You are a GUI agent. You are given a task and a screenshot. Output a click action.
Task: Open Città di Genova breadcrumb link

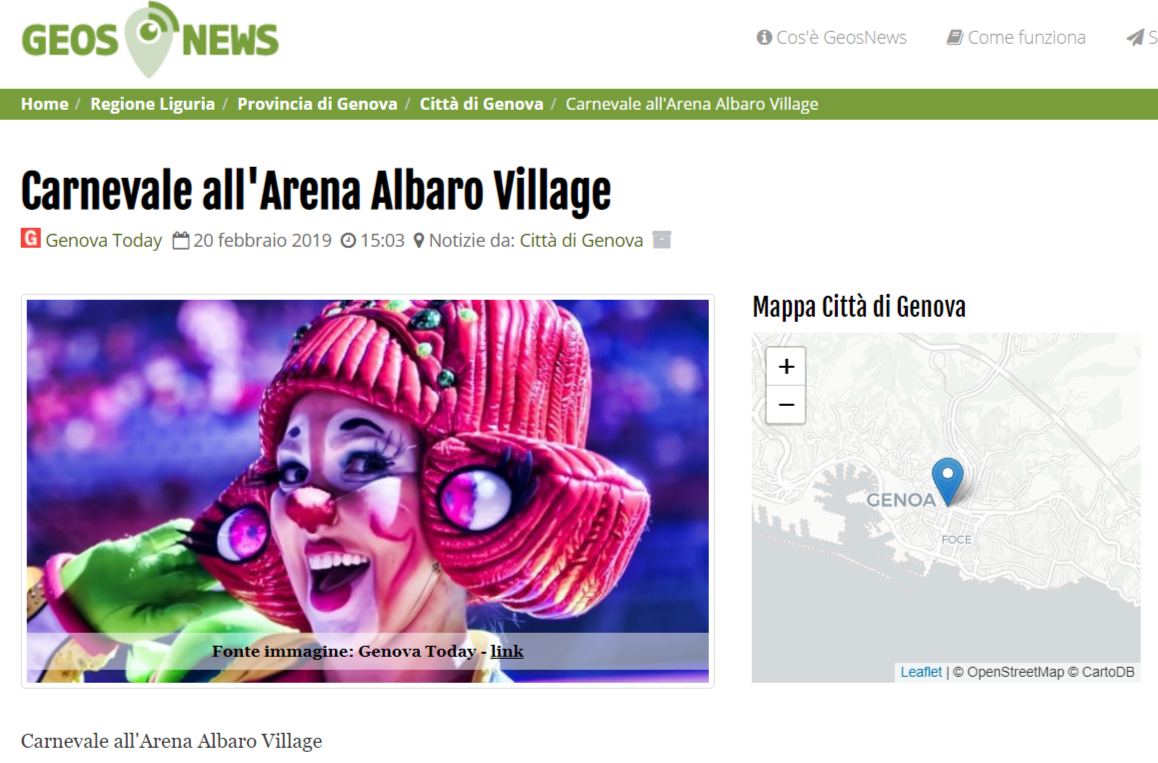pyautogui.click(x=482, y=104)
